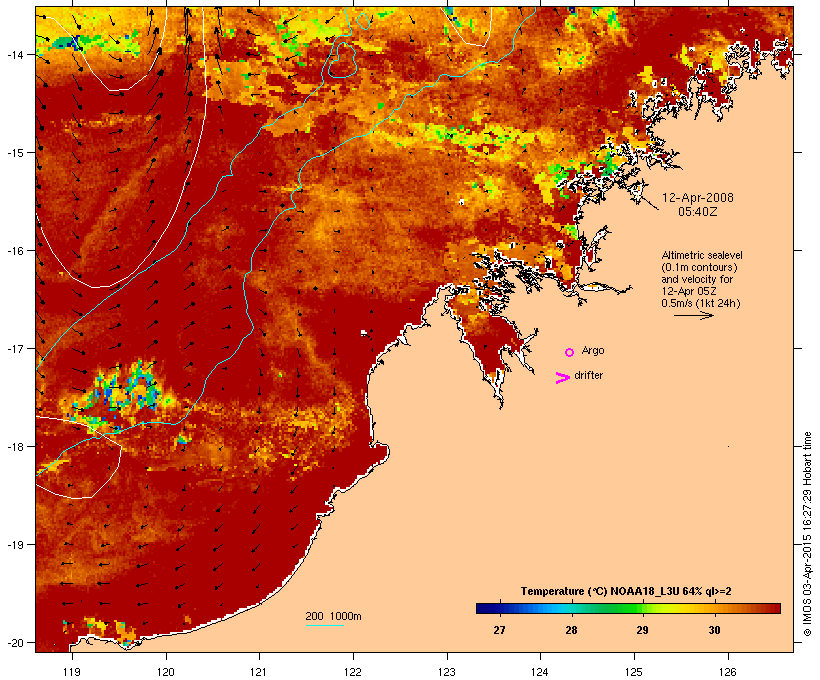Click the cyan 200 1000m depth contour sample line
Image resolution: width=820 pixels, height=680 pixels.
pos(325,625)
